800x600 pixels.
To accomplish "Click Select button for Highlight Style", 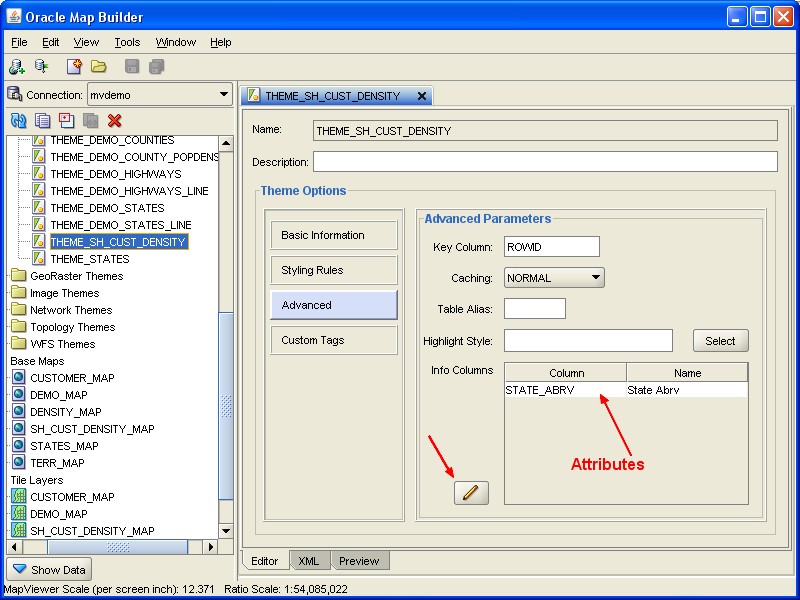I will (x=720, y=341).
